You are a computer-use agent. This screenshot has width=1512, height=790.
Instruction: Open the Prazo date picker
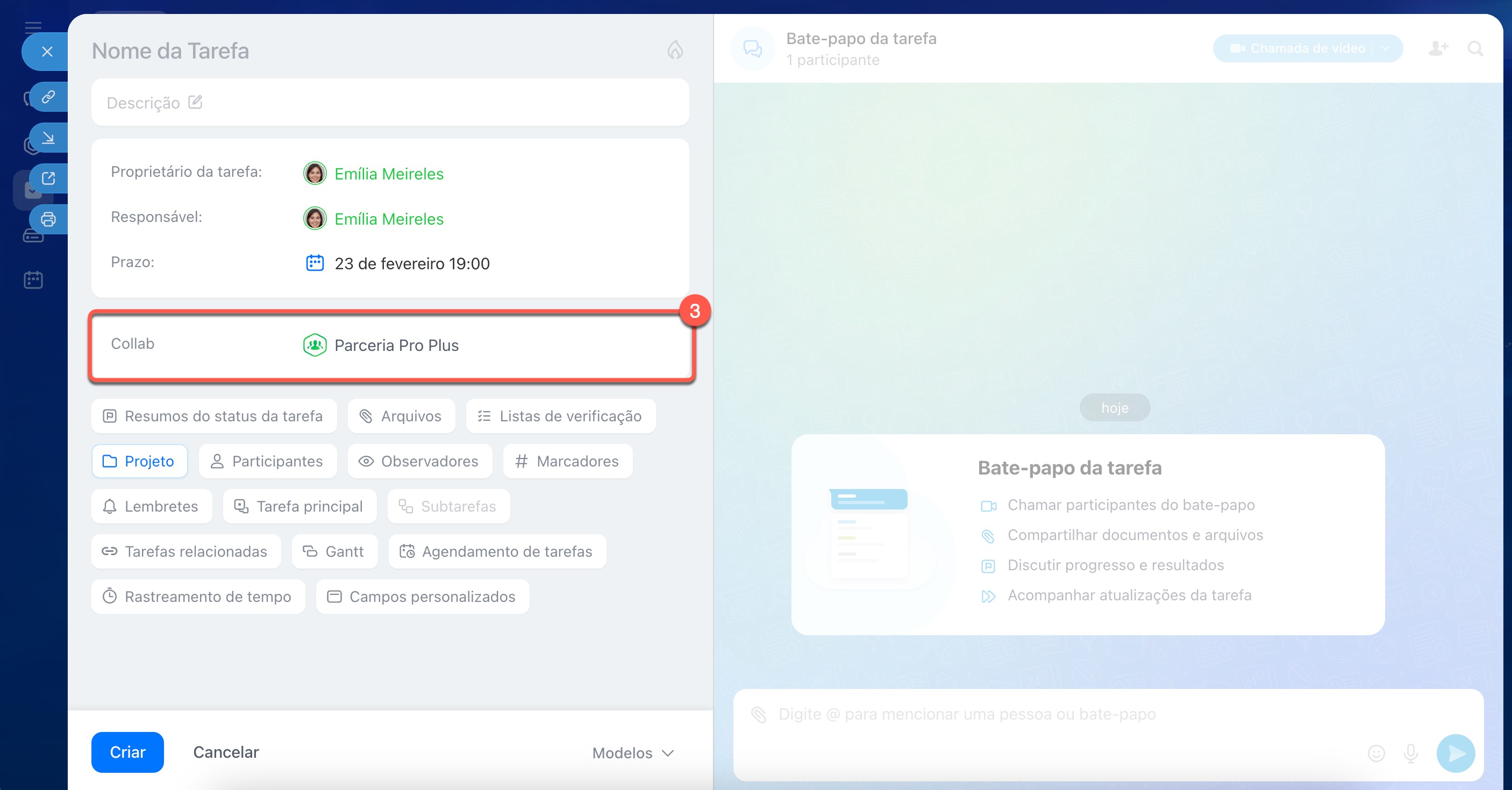[411, 263]
